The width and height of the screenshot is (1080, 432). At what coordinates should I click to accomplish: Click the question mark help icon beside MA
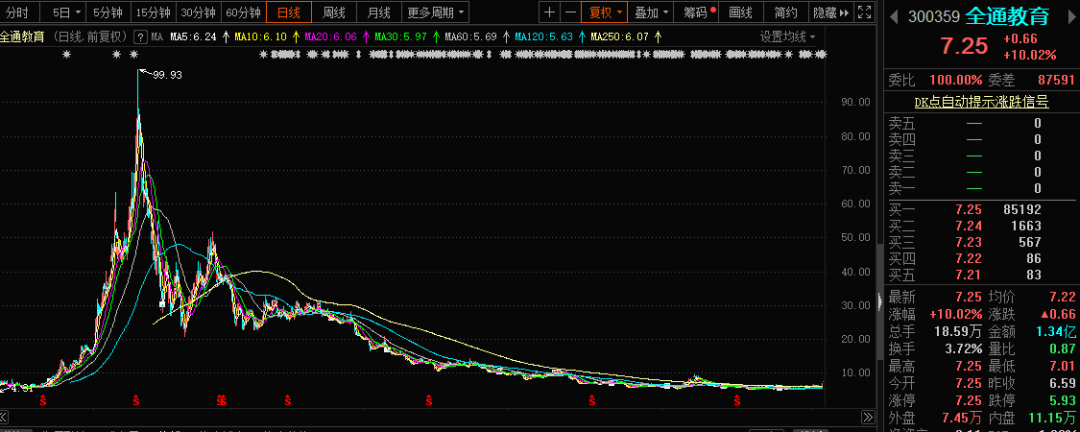click(140, 37)
